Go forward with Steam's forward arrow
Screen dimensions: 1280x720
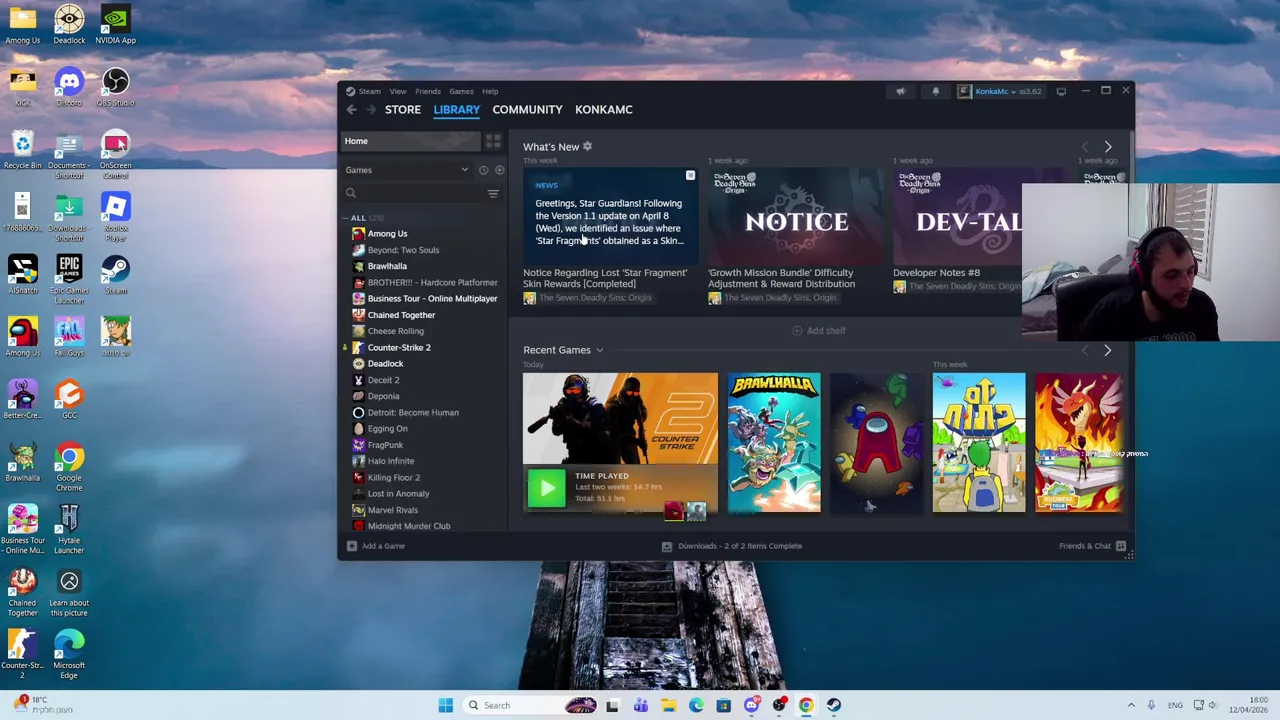coord(371,110)
